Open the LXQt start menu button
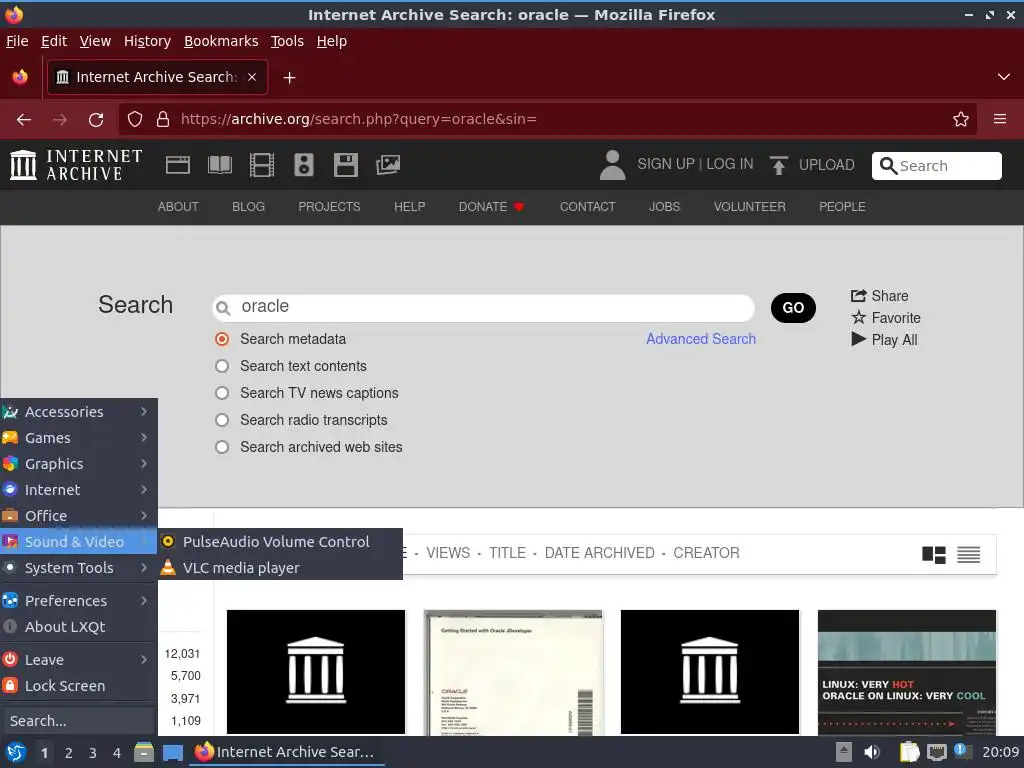 coord(16,752)
